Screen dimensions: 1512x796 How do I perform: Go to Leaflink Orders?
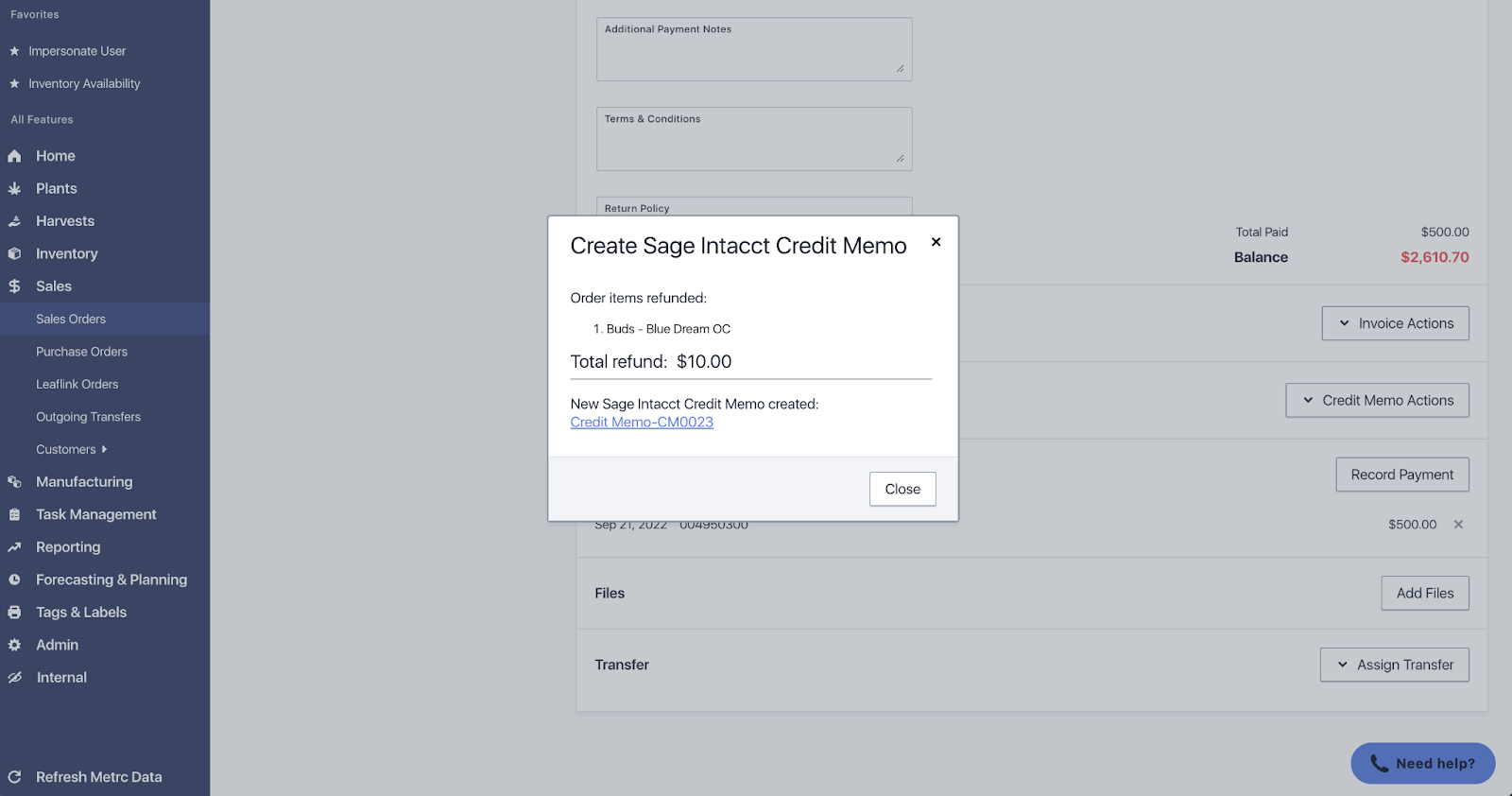click(77, 385)
